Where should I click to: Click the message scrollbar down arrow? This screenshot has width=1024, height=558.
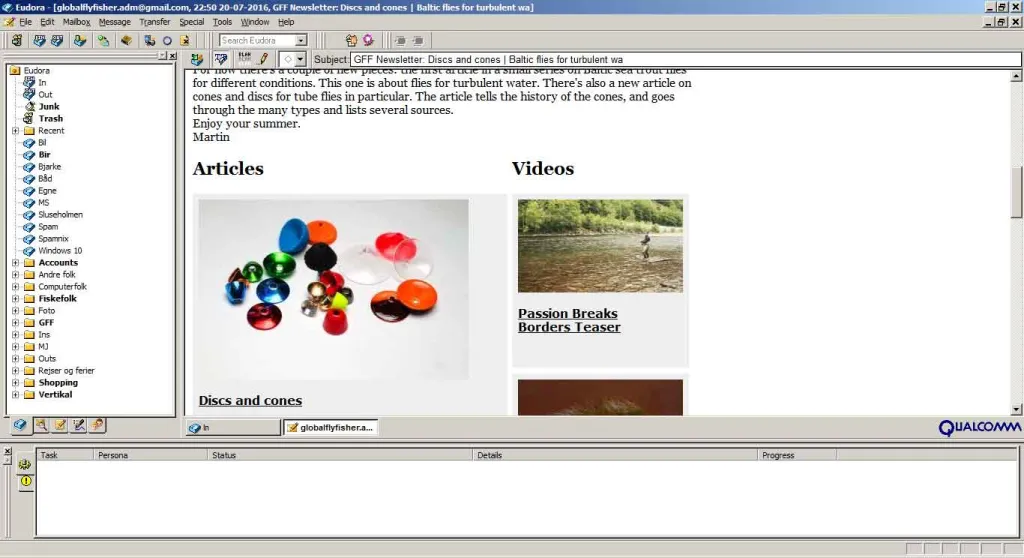pos(1016,410)
